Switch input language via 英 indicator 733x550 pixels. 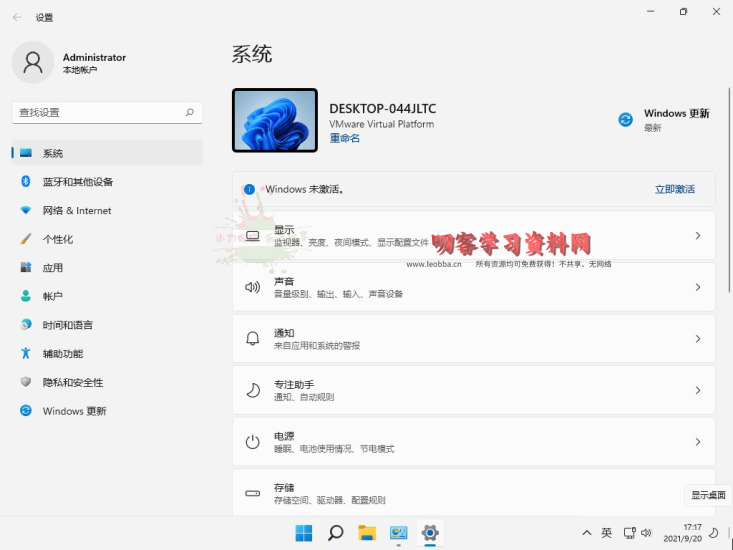(x=606, y=533)
